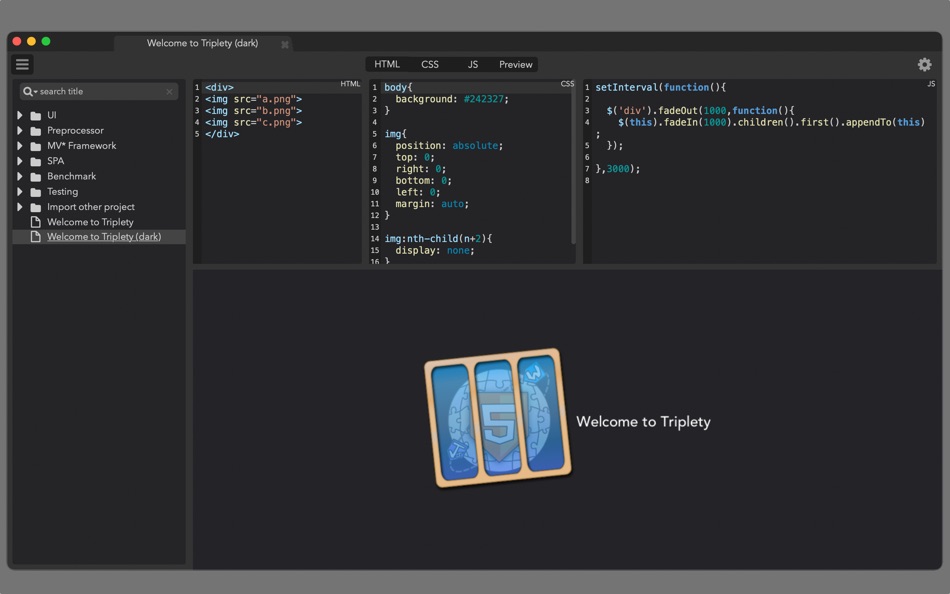Viewport: 950px width, 594px height.
Task: Click 'position: absolute' in CSS editor
Action: [x=449, y=145]
